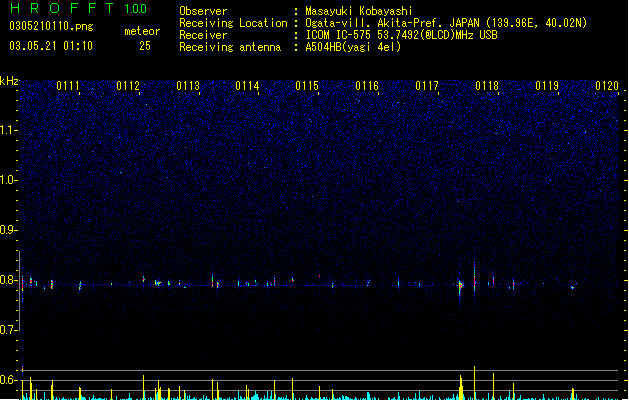Click the 0112 time marker
629x400 pixels.
point(128,86)
